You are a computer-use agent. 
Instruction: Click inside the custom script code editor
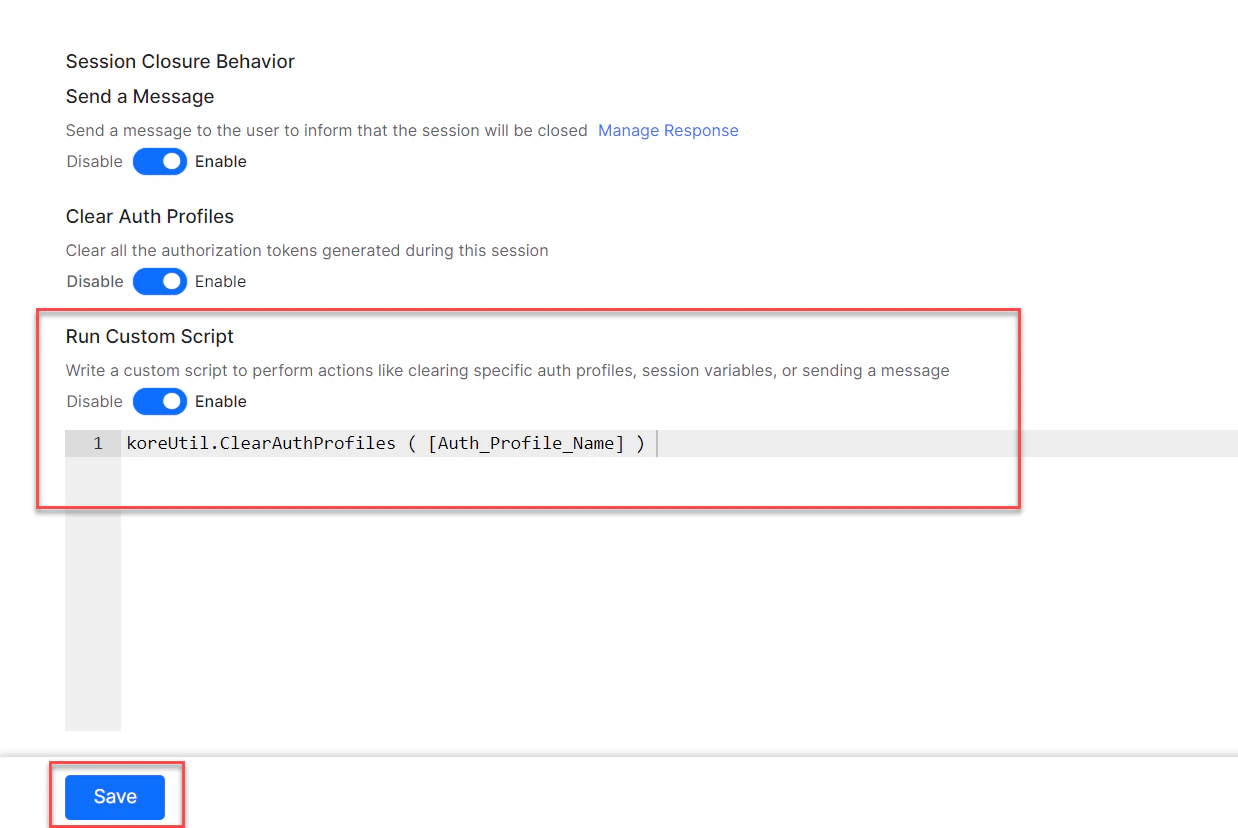[x=400, y=443]
